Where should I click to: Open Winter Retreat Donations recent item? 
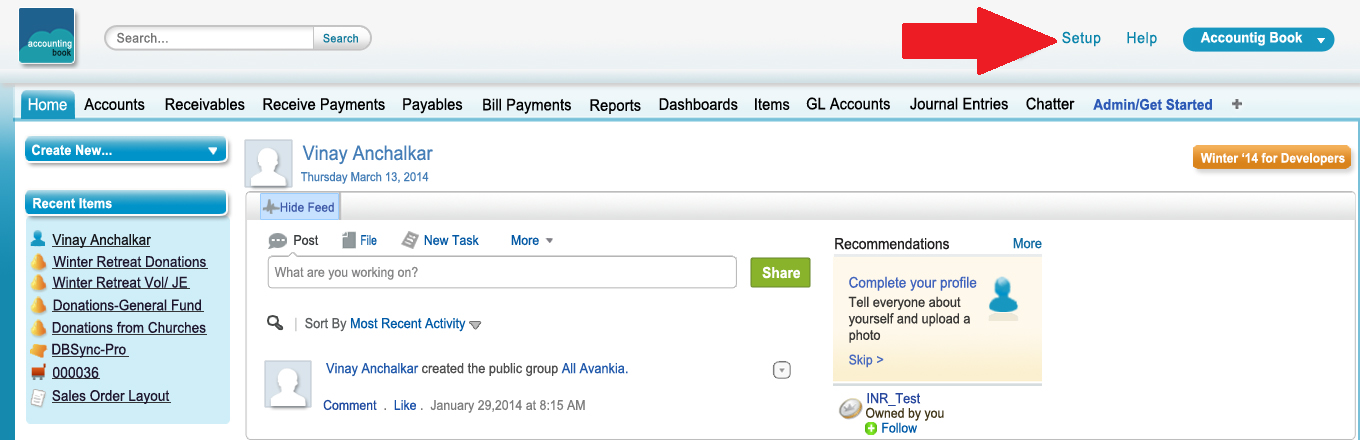click(x=129, y=262)
